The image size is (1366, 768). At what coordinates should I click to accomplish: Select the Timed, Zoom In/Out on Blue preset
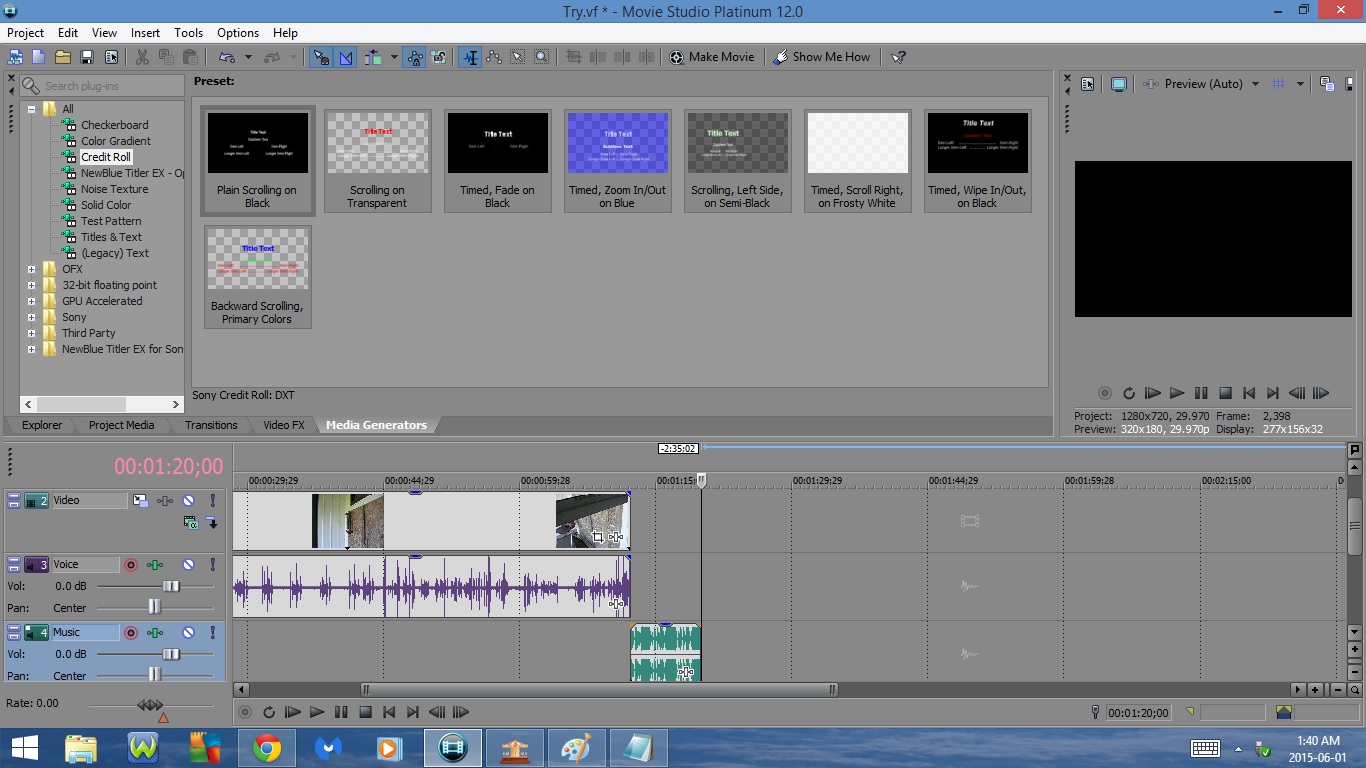point(617,160)
